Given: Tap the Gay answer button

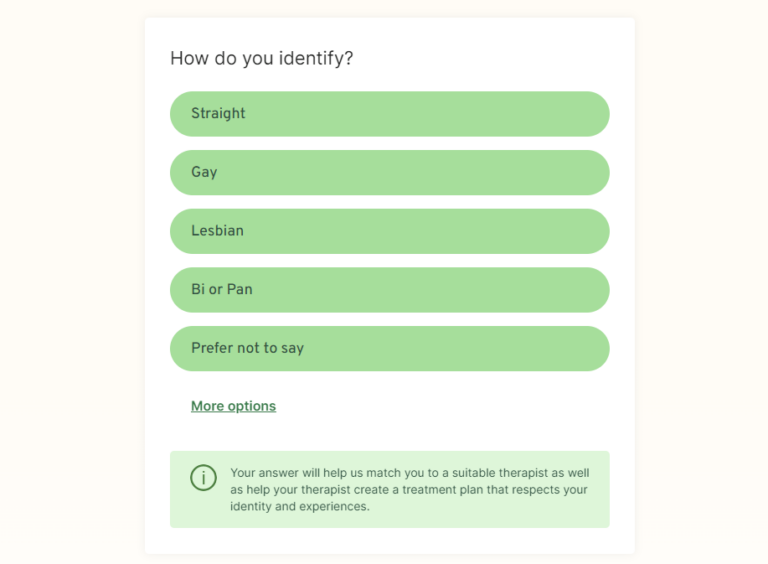Looking at the screenshot, I should (389, 172).
